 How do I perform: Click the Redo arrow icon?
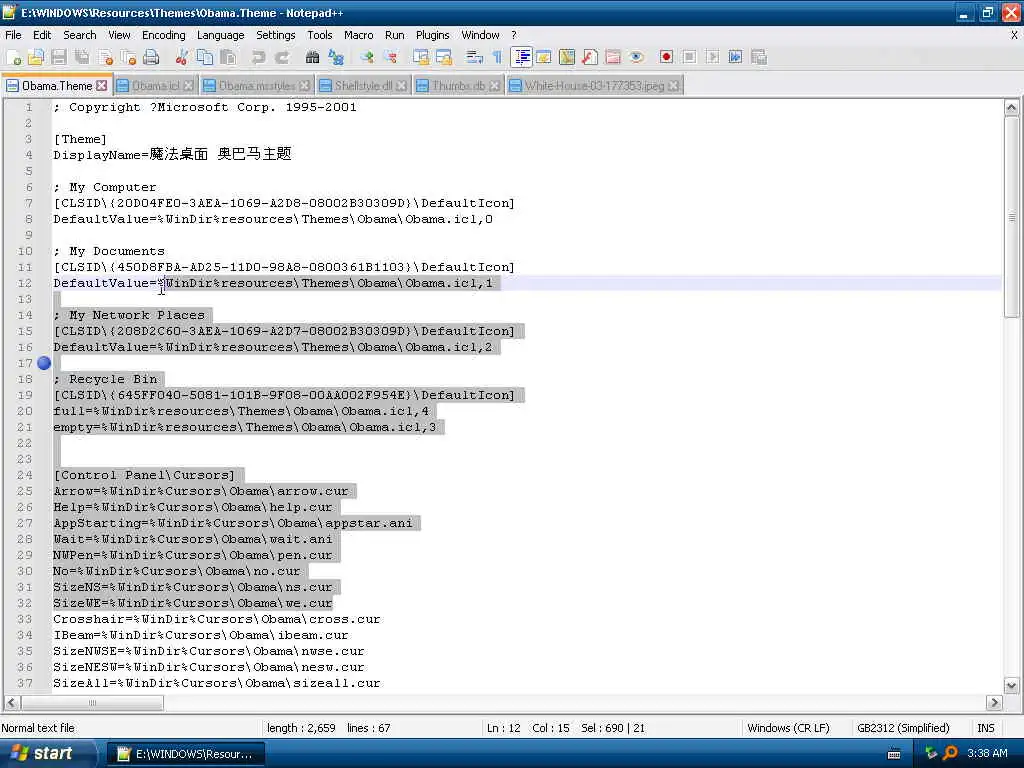pos(281,57)
